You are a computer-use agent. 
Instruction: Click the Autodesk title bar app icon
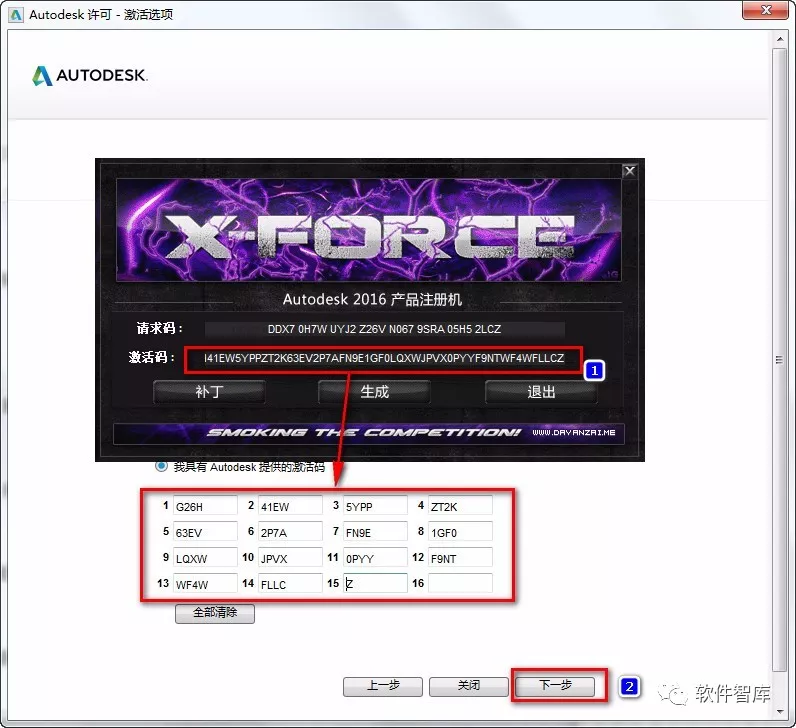[x=16, y=15]
